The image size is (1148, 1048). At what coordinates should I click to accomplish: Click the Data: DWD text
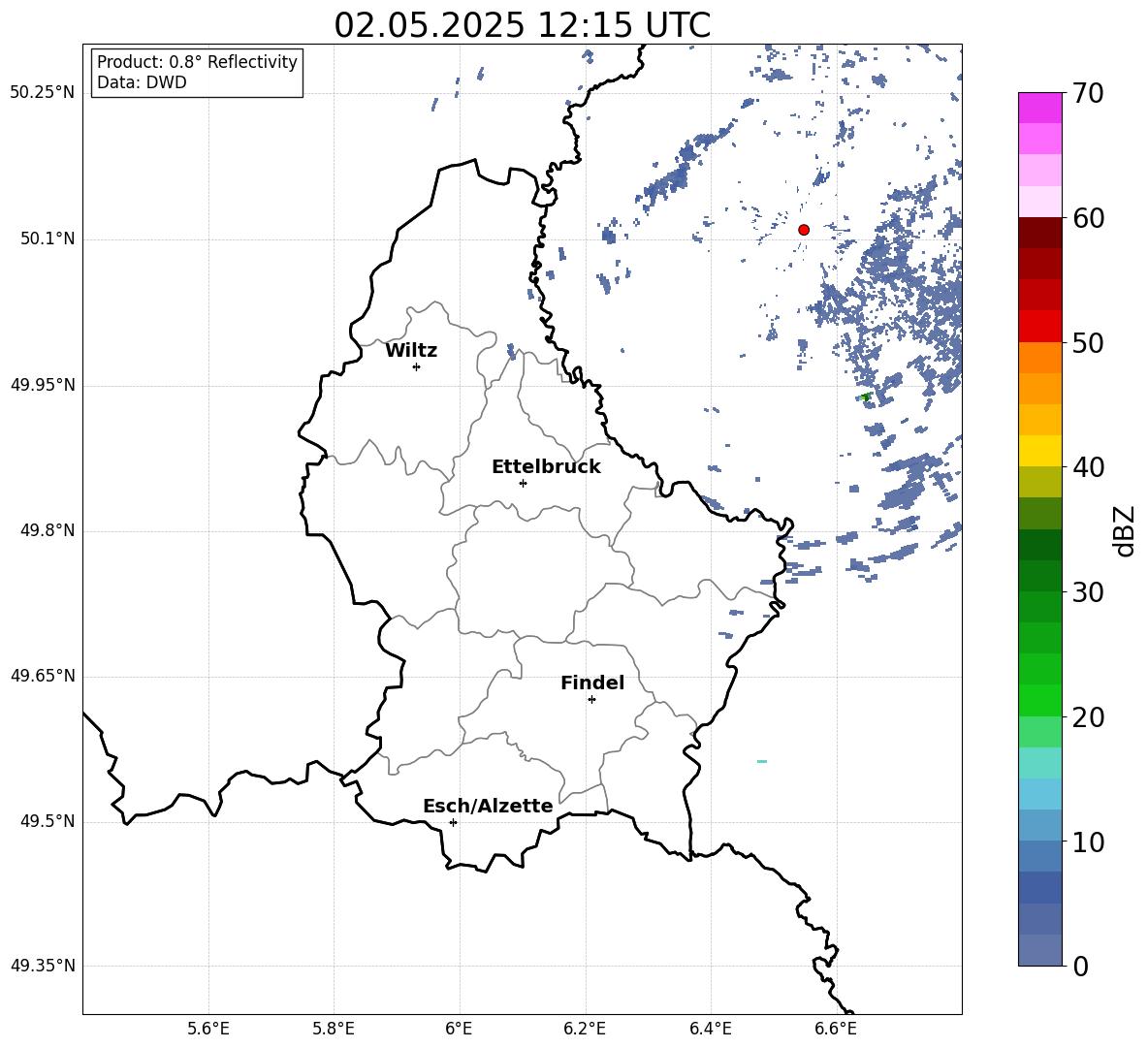click(x=142, y=82)
